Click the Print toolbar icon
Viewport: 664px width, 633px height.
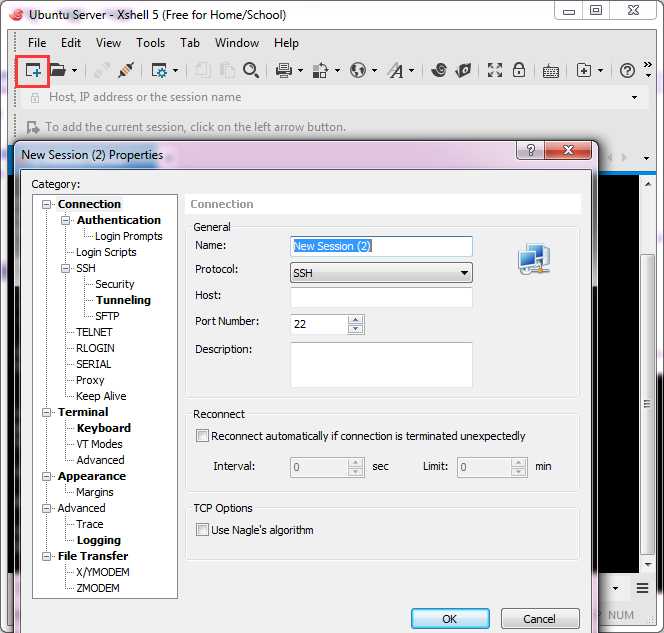[x=284, y=70]
